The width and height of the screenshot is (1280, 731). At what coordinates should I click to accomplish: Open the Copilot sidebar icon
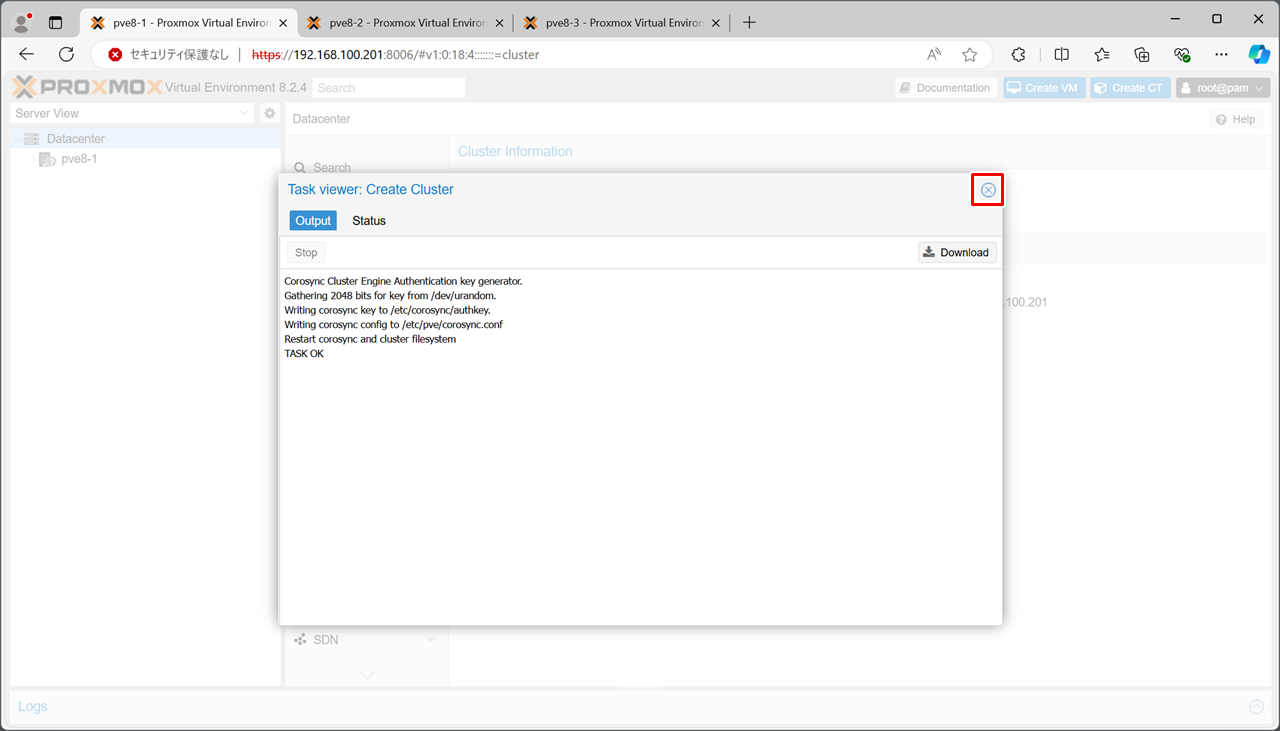[x=1258, y=55]
